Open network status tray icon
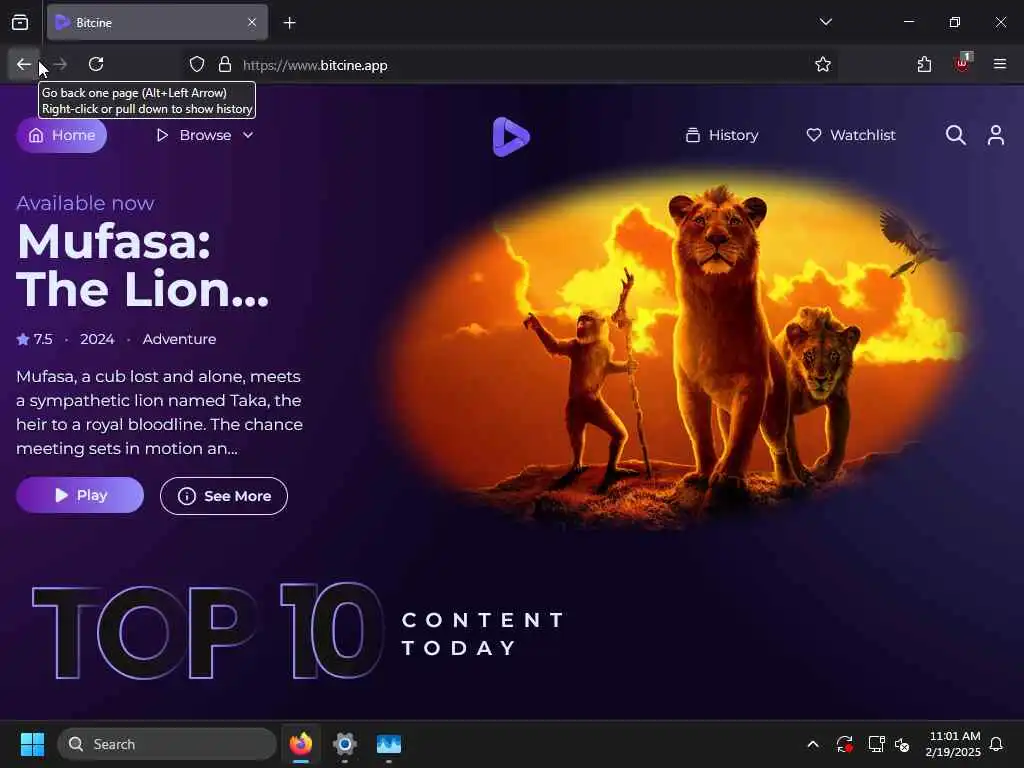Image resolution: width=1024 pixels, height=768 pixels. point(876,744)
